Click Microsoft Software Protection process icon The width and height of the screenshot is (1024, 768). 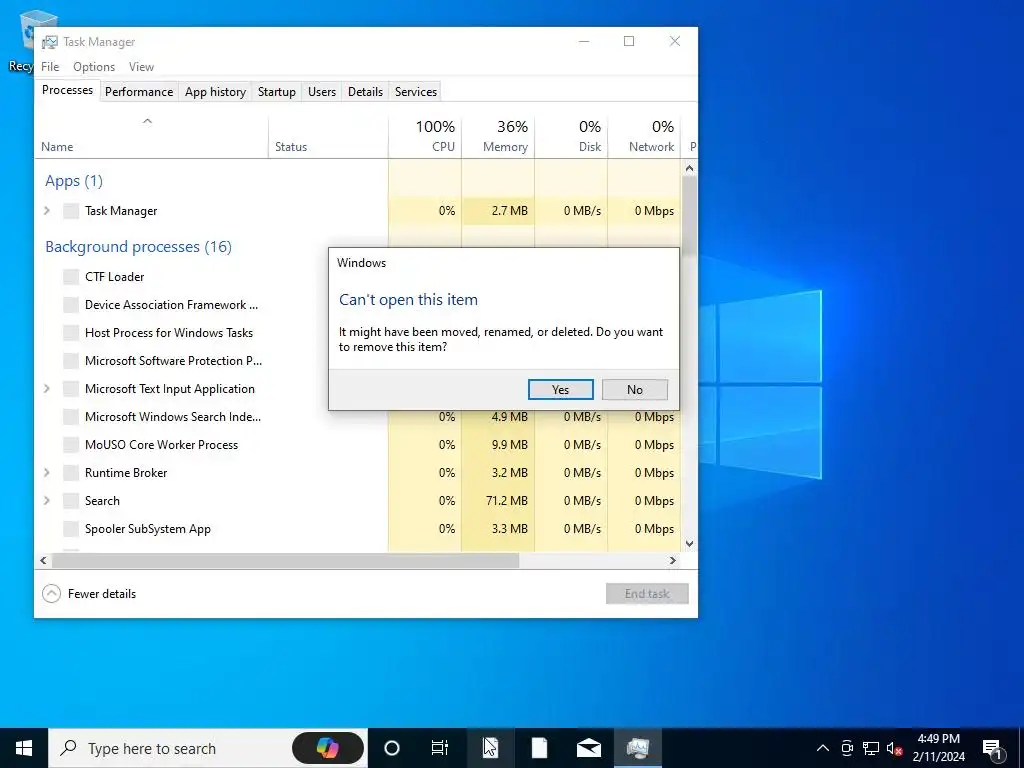(x=71, y=361)
